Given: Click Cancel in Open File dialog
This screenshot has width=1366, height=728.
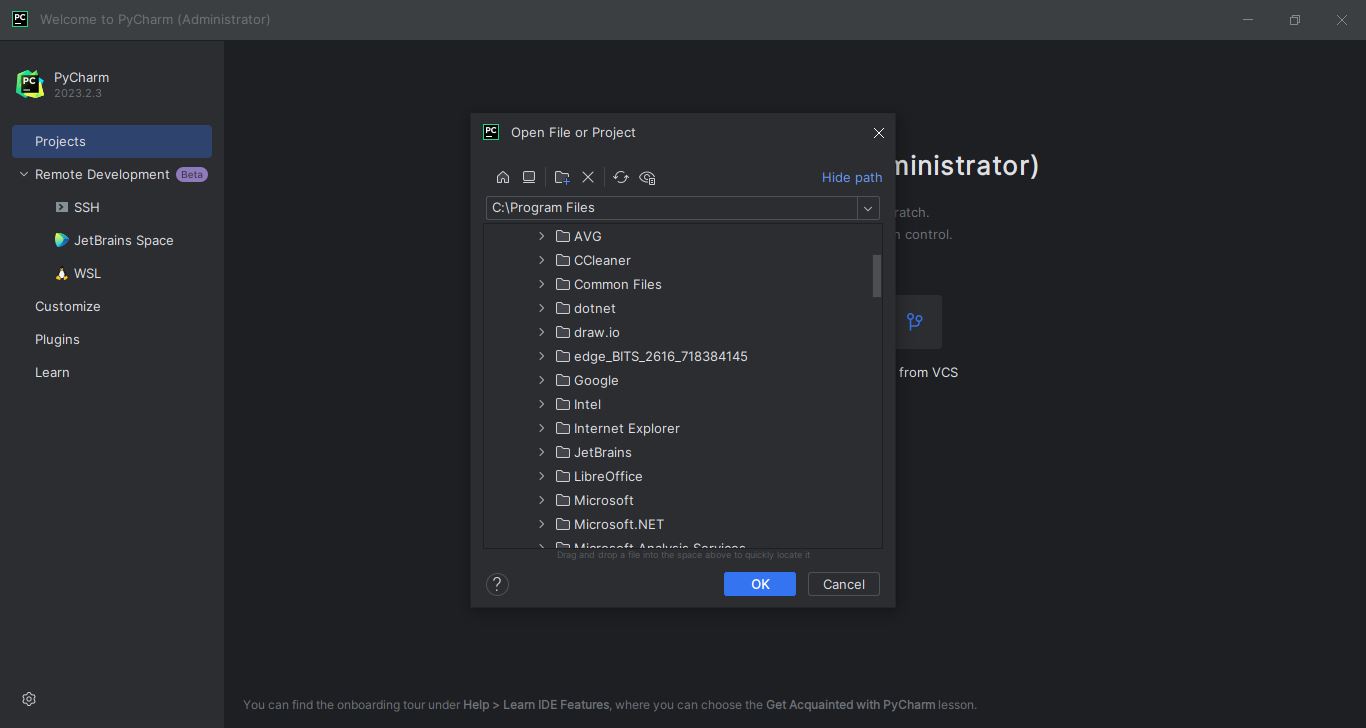Looking at the screenshot, I should [x=844, y=584].
